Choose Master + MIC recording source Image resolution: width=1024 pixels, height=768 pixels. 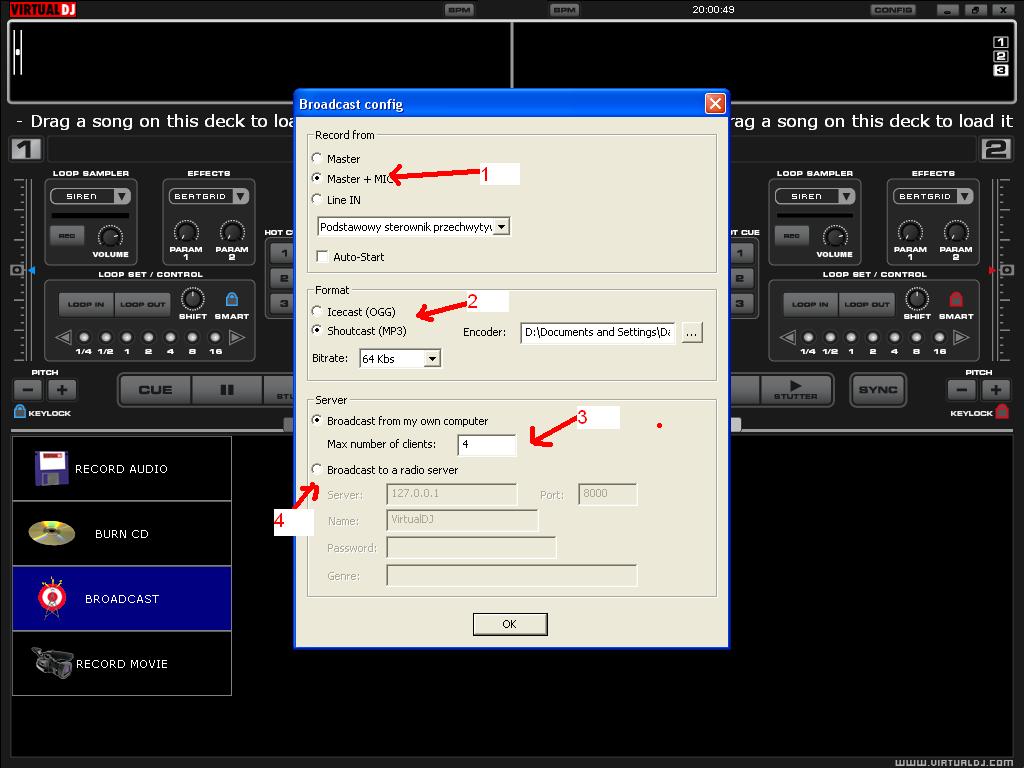317,178
